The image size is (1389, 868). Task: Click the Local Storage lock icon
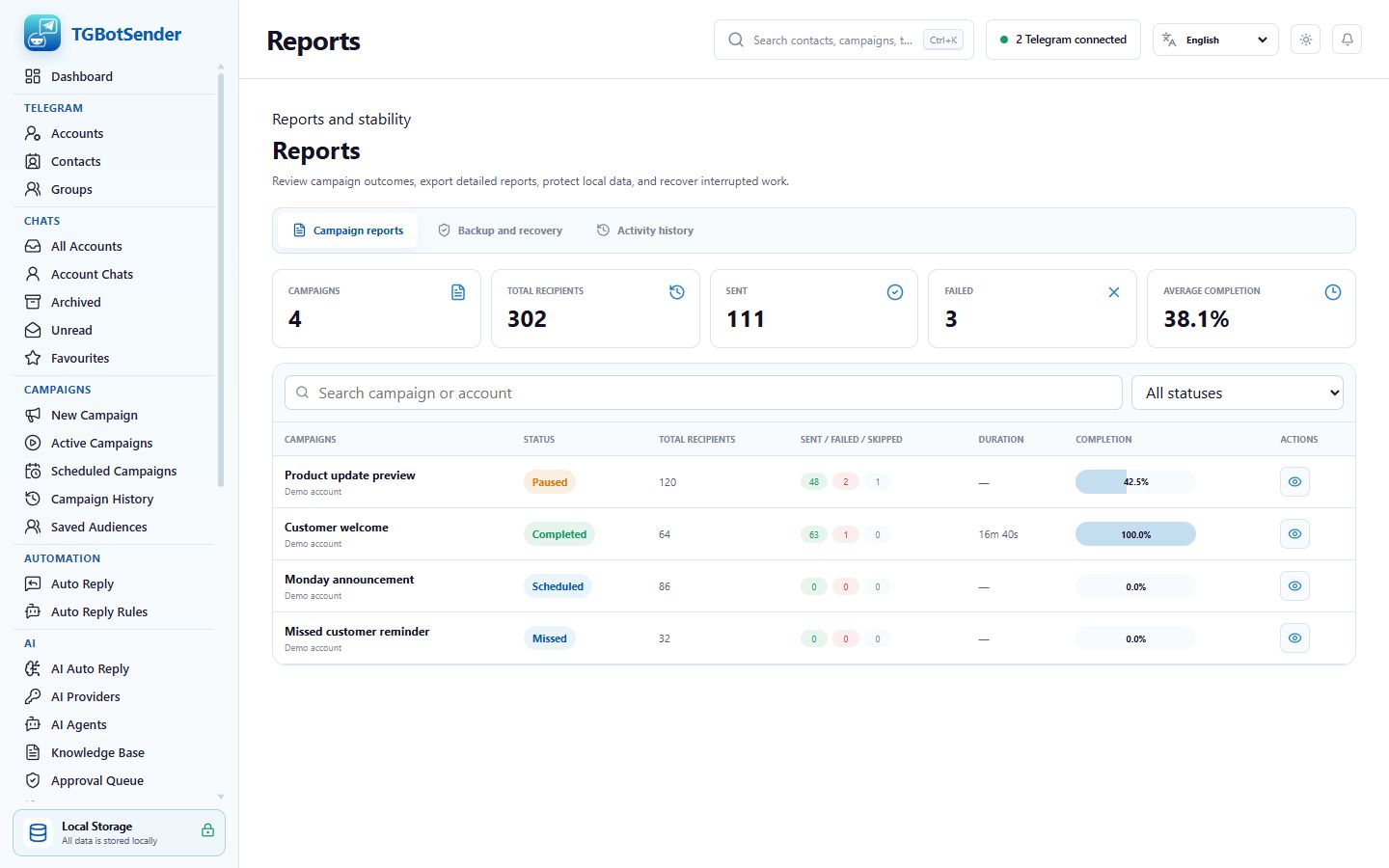207,830
